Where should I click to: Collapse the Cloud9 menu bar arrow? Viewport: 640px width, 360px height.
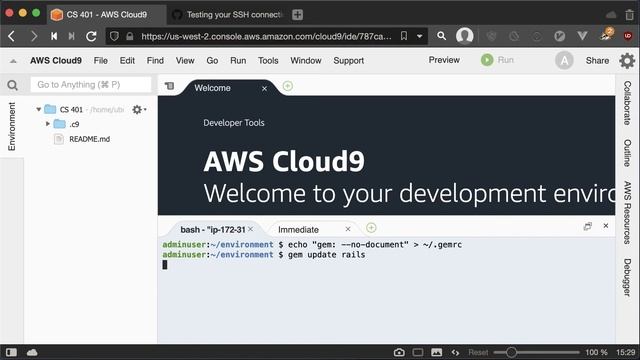pyautogui.click(x=13, y=61)
